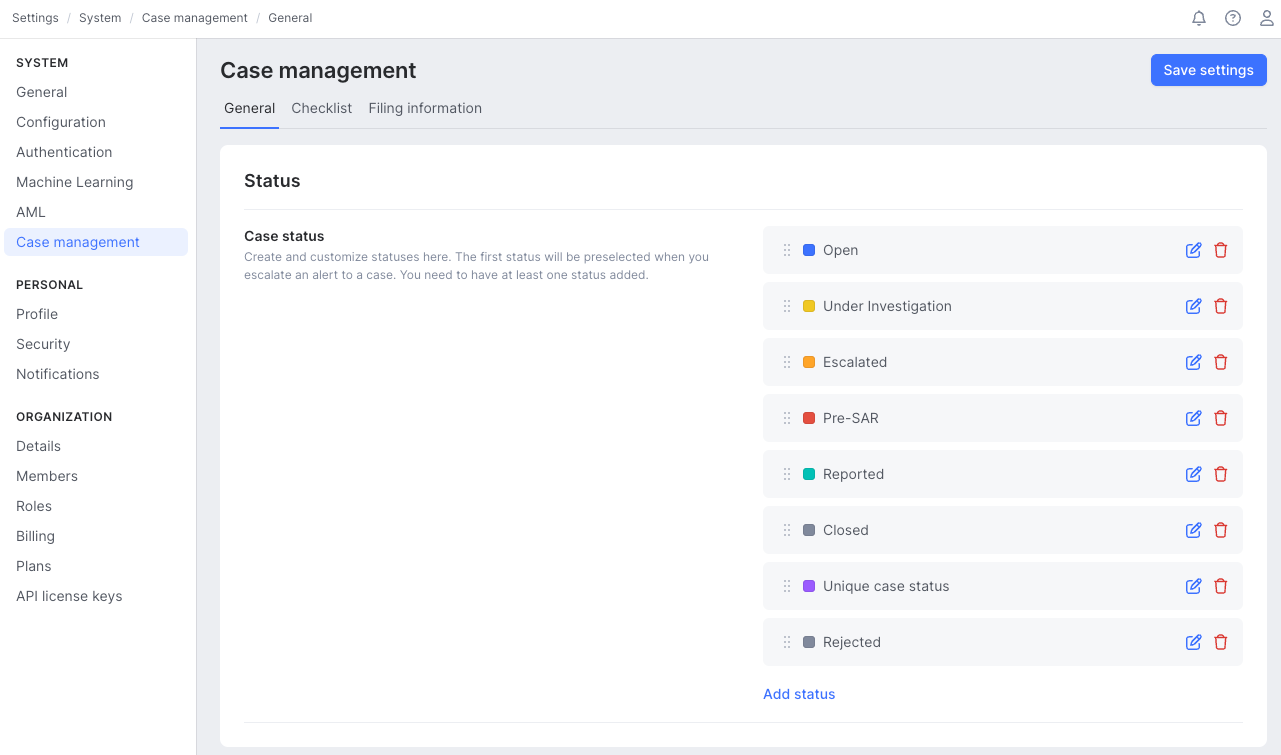
Task: Edit the Reported status
Action: 1193,474
